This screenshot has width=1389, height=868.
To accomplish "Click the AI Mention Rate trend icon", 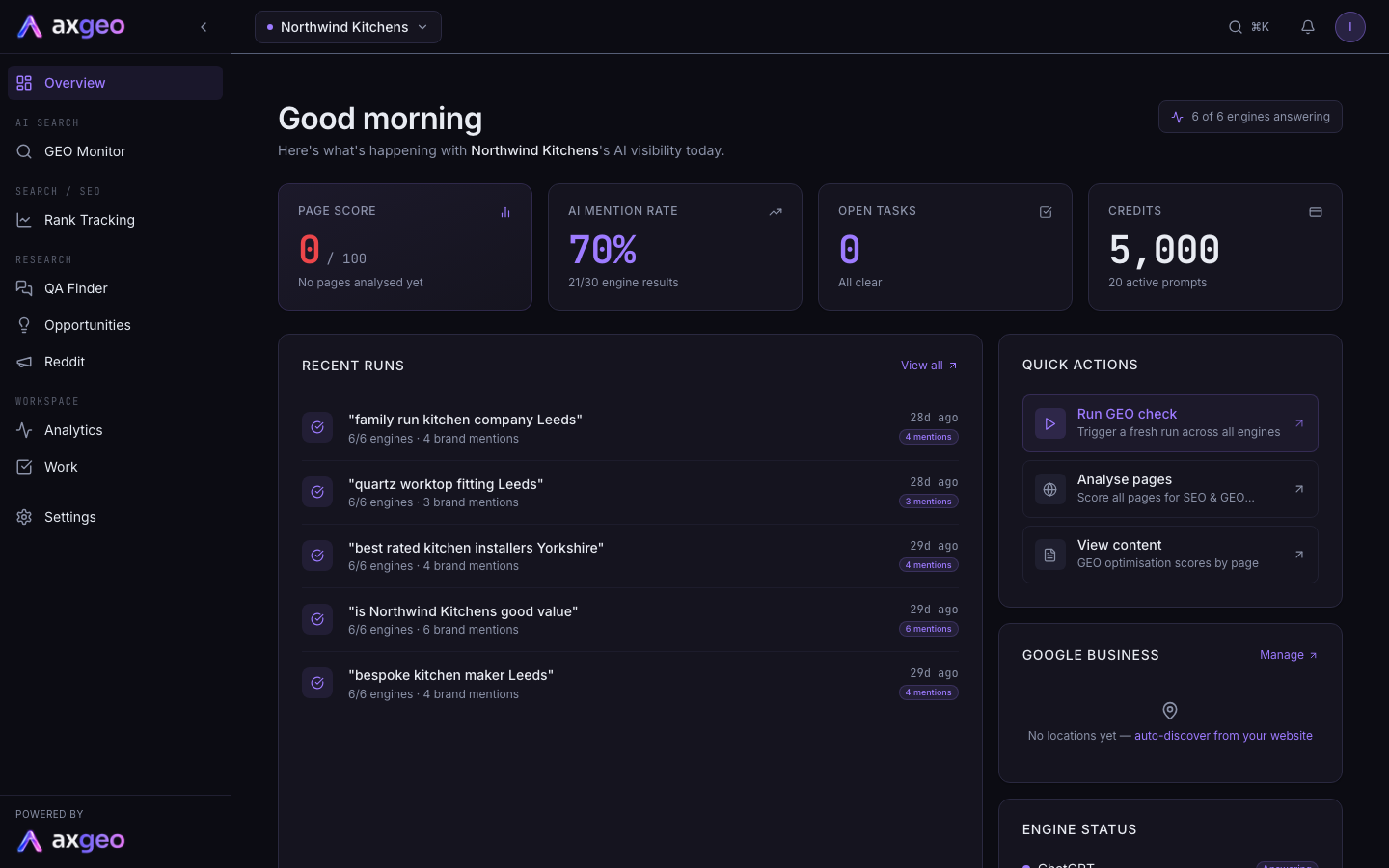I will [x=776, y=212].
